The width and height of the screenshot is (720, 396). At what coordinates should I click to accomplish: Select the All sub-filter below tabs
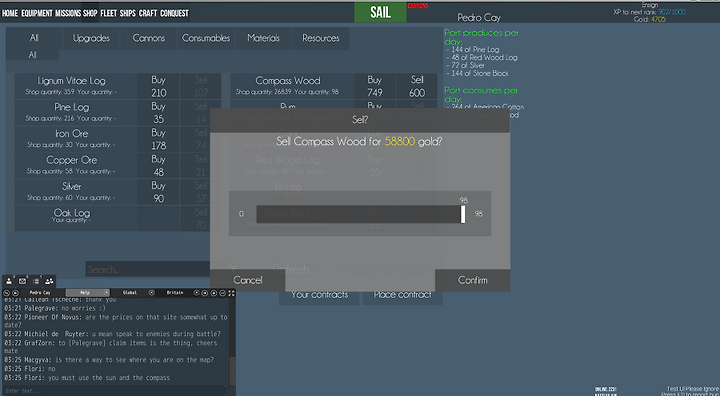(32, 55)
